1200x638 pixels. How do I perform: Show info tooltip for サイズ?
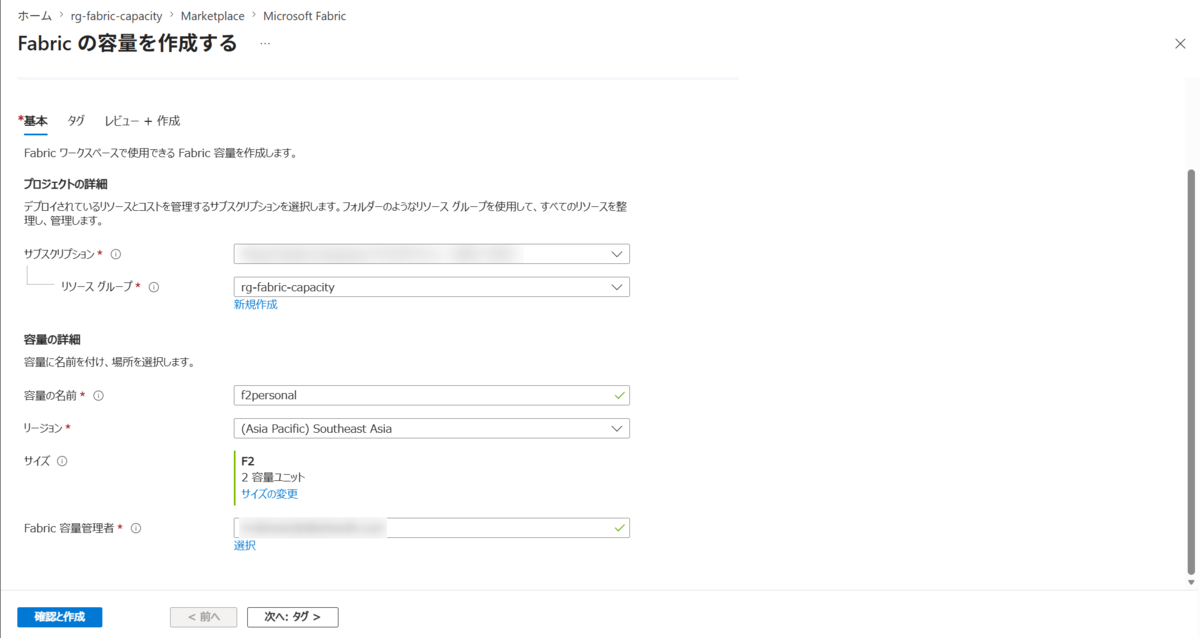pos(62,461)
